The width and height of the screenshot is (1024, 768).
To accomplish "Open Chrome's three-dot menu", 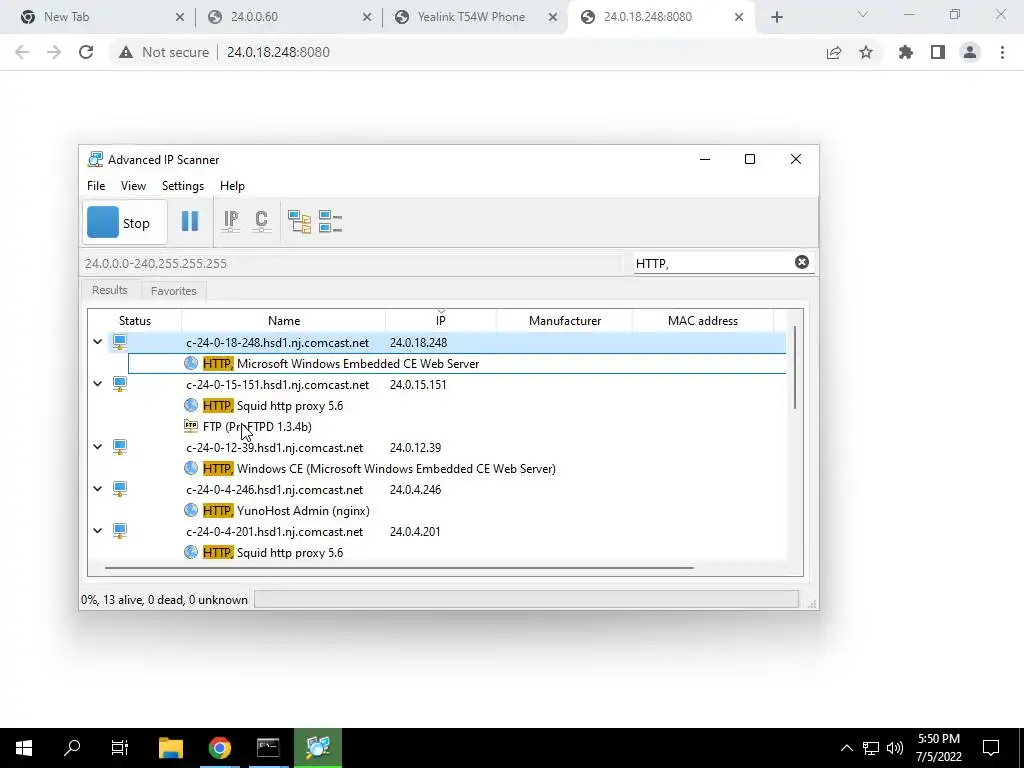I will click(1002, 52).
